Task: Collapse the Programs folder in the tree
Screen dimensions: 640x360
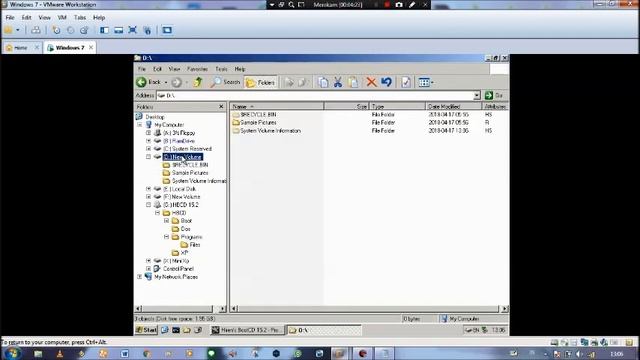Action: (x=167, y=237)
